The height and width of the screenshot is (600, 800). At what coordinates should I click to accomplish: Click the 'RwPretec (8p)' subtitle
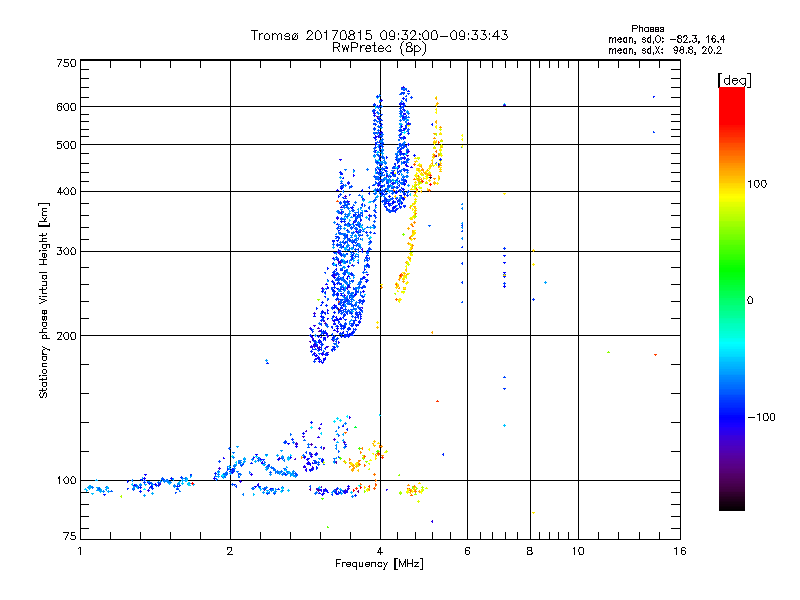[379, 48]
